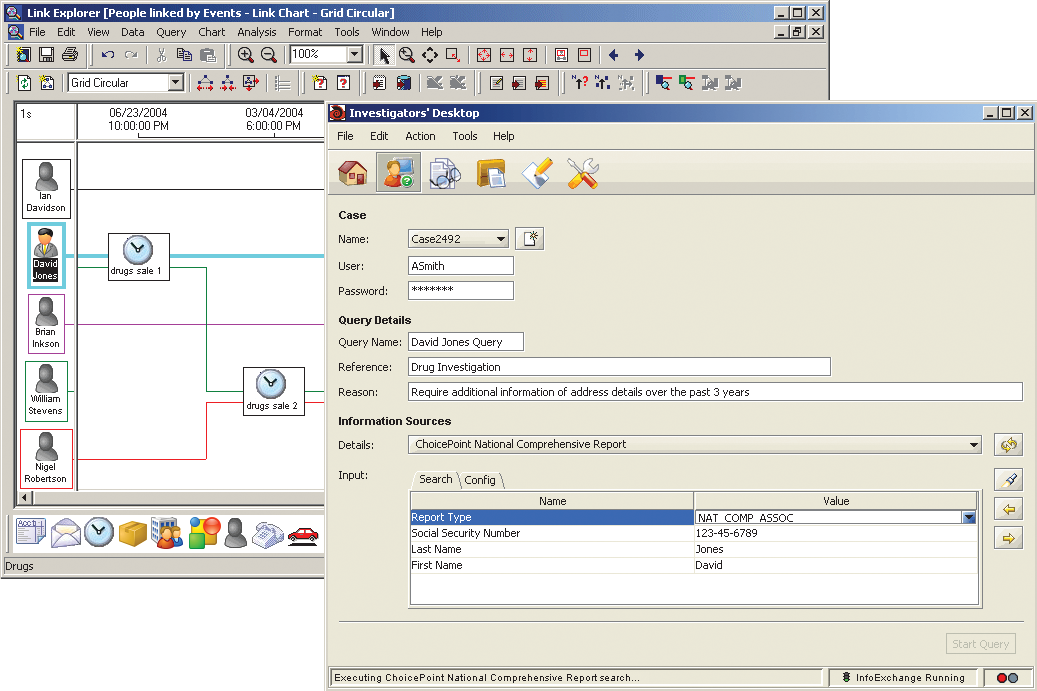Open the Case Name dropdown showing Case2492
Image resolution: width=1037 pixels, height=691 pixels.
[x=501, y=239]
